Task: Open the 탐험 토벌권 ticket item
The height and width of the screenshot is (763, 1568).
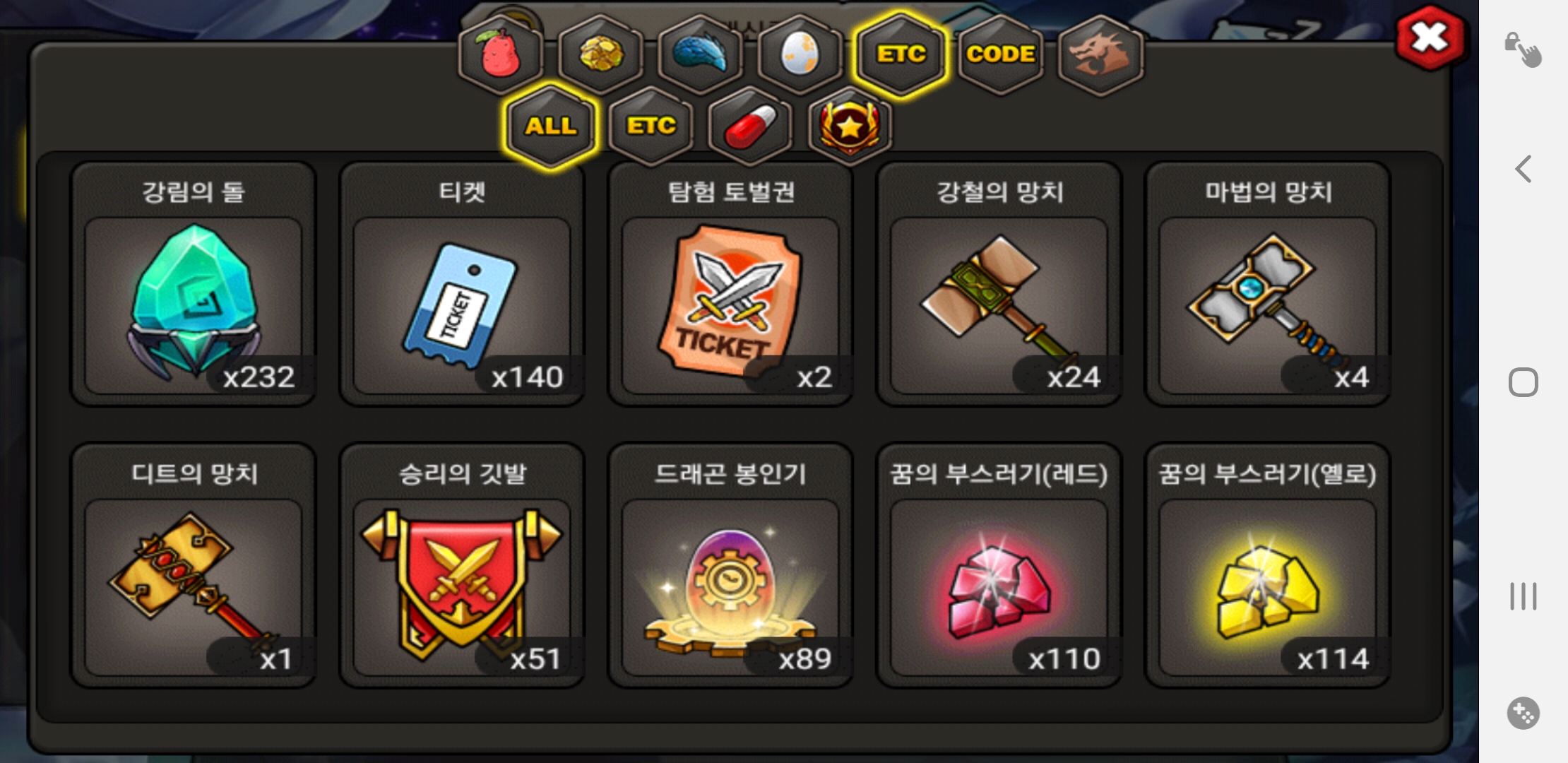Action: 730,284
